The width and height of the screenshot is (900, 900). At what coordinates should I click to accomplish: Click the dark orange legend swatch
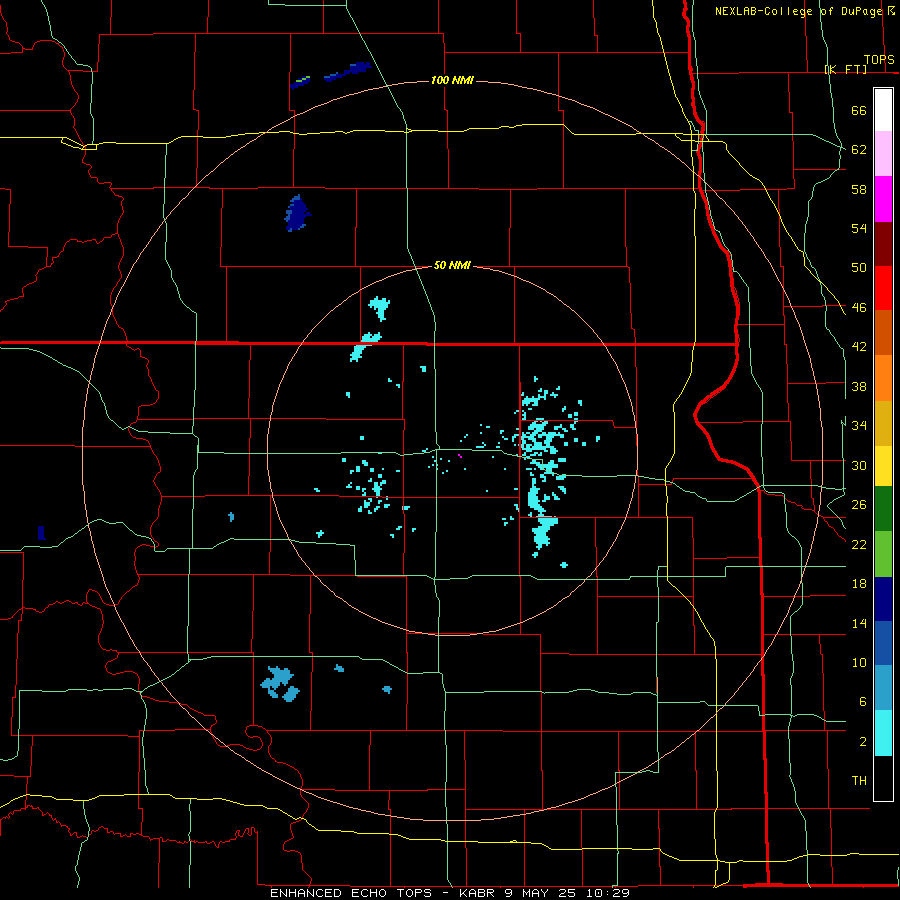pyautogui.click(x=883, y=332)
